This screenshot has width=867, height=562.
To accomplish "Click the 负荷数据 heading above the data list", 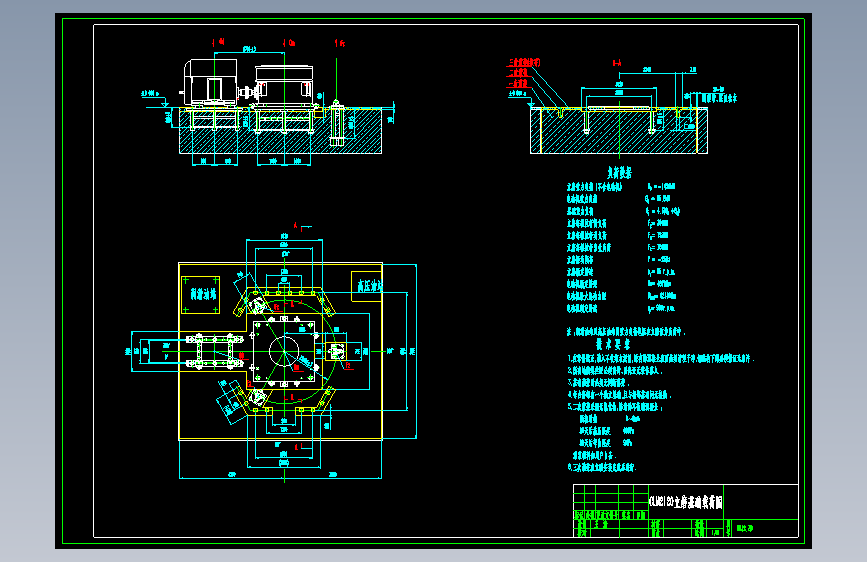I will [x=619, y=173].
